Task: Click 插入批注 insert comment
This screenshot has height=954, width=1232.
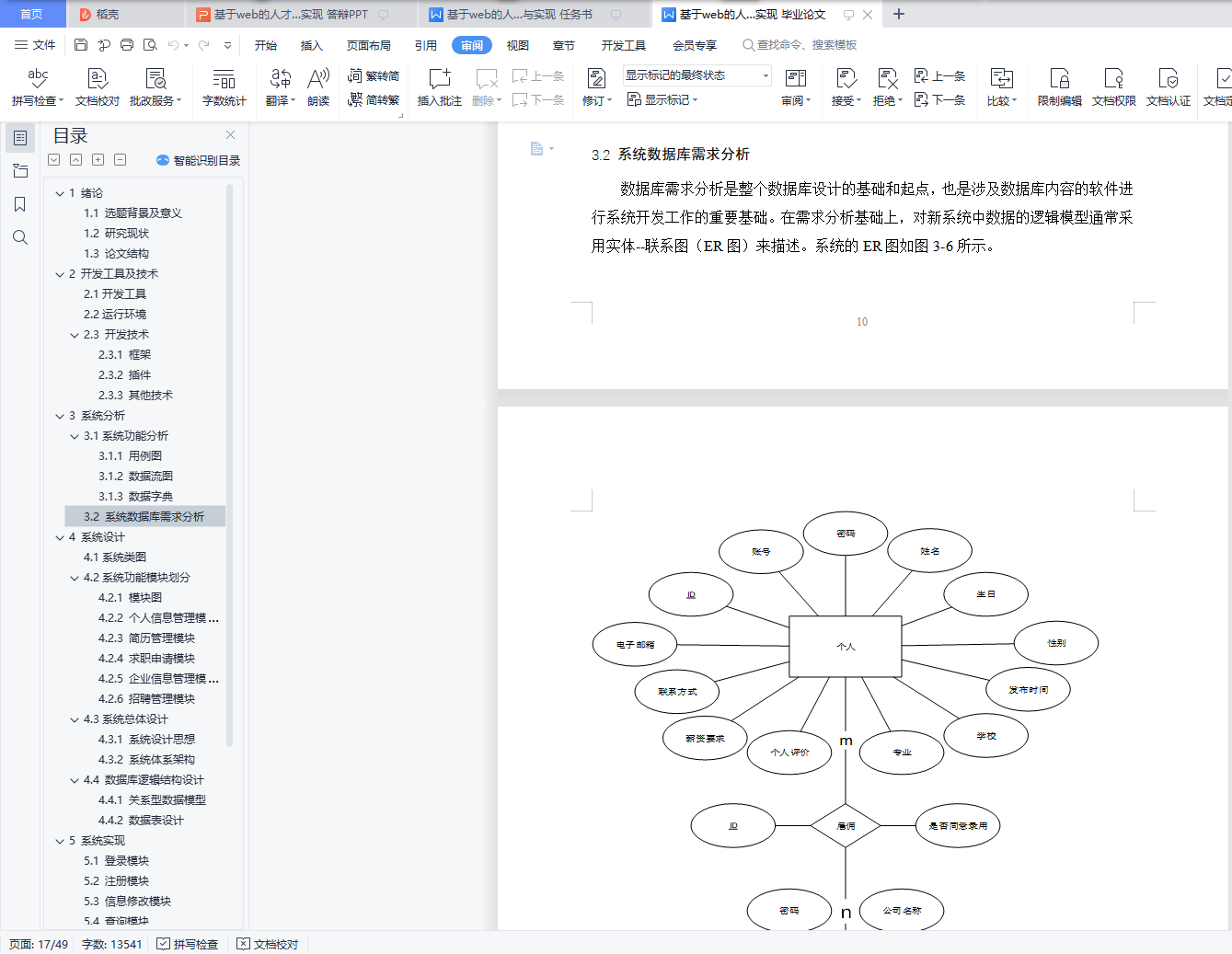Action: tap(440, 87)
